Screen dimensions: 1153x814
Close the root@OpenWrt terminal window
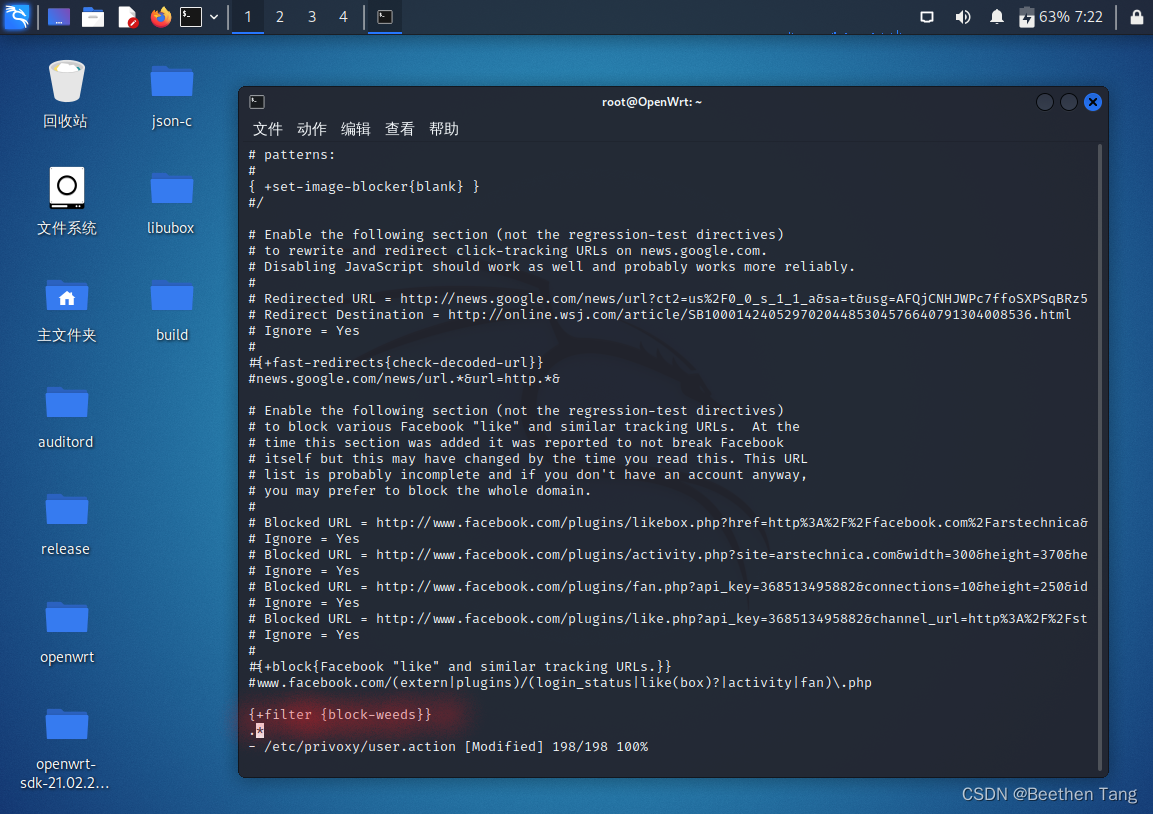(1093, 102)
